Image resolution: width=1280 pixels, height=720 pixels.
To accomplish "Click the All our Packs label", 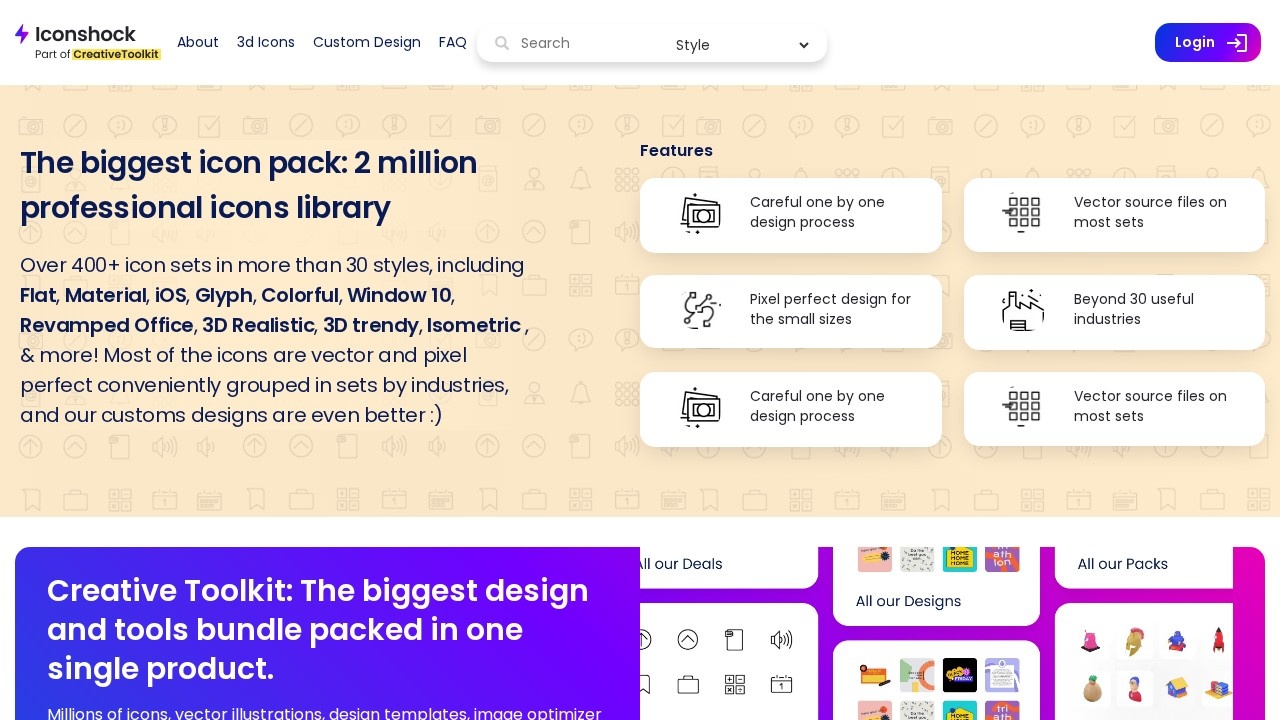I will point(1122,564).
